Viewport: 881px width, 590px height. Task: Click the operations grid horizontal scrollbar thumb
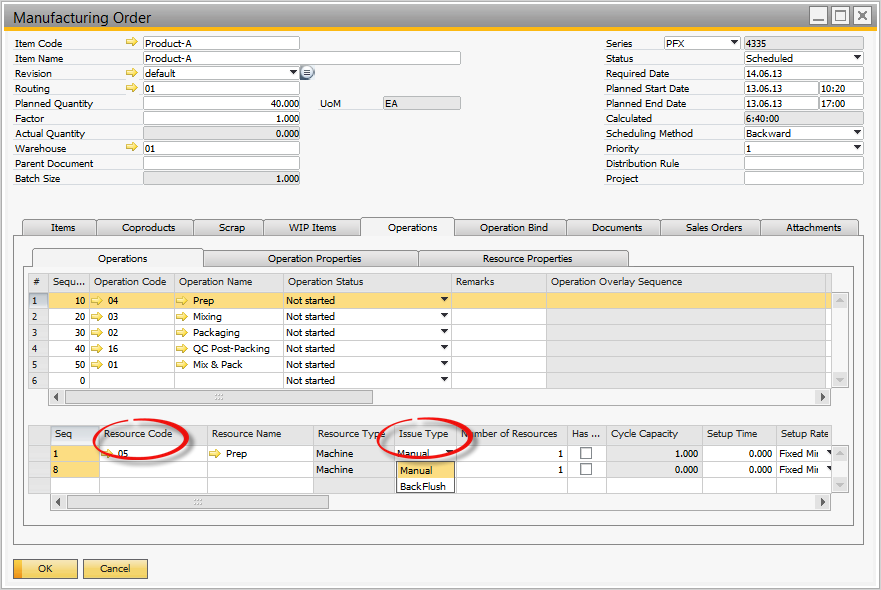[219, 397]
